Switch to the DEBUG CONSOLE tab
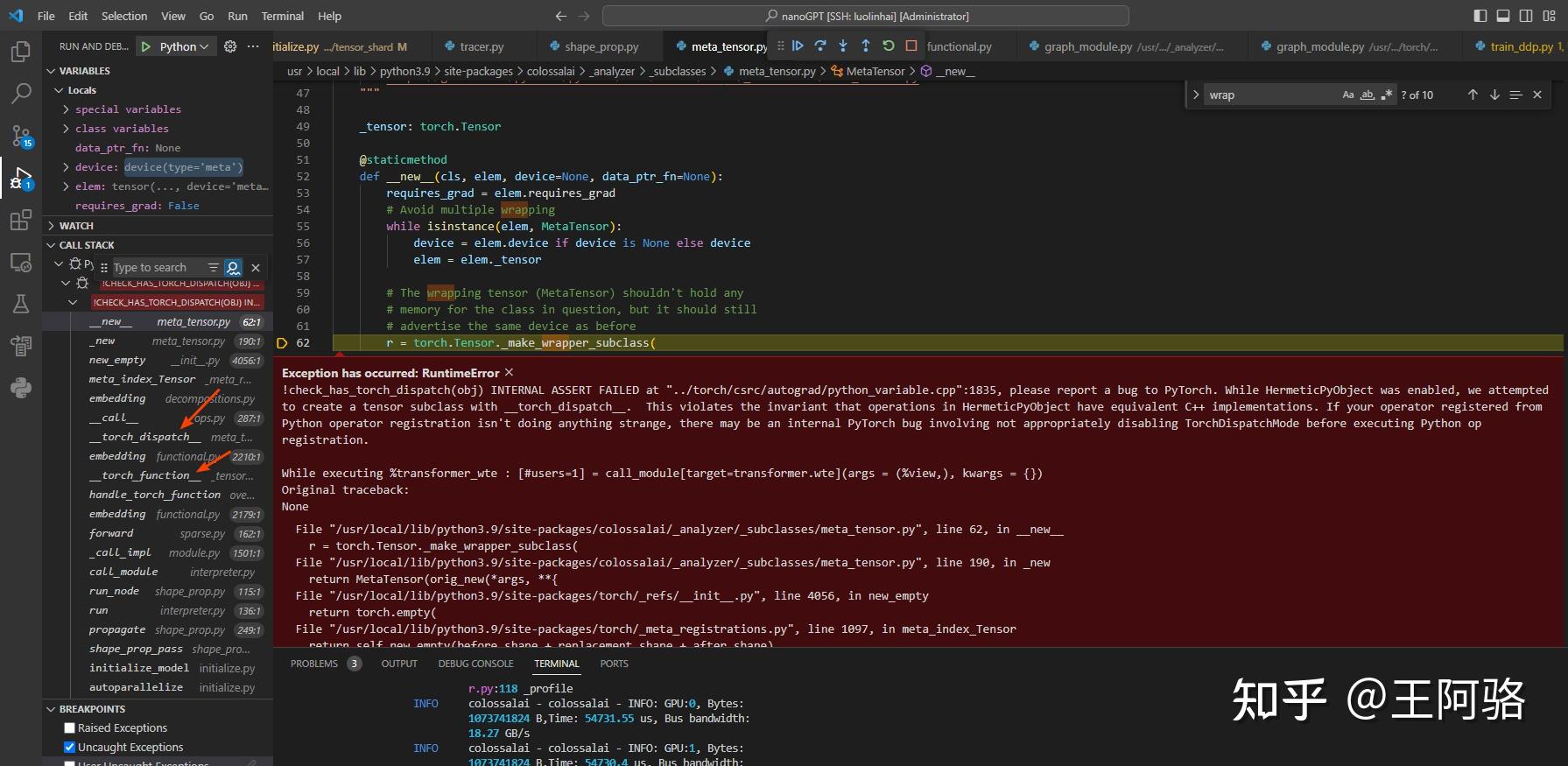 point(475,664)
